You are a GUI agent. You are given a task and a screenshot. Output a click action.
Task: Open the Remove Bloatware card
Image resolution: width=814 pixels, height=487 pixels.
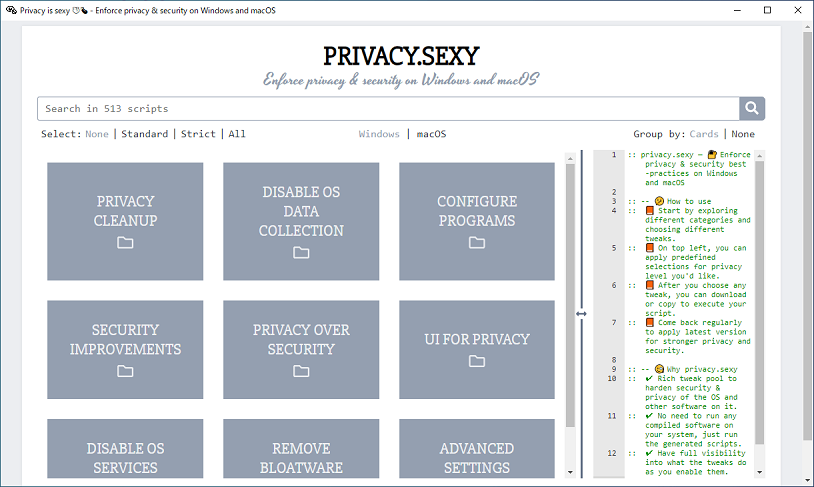301,449
